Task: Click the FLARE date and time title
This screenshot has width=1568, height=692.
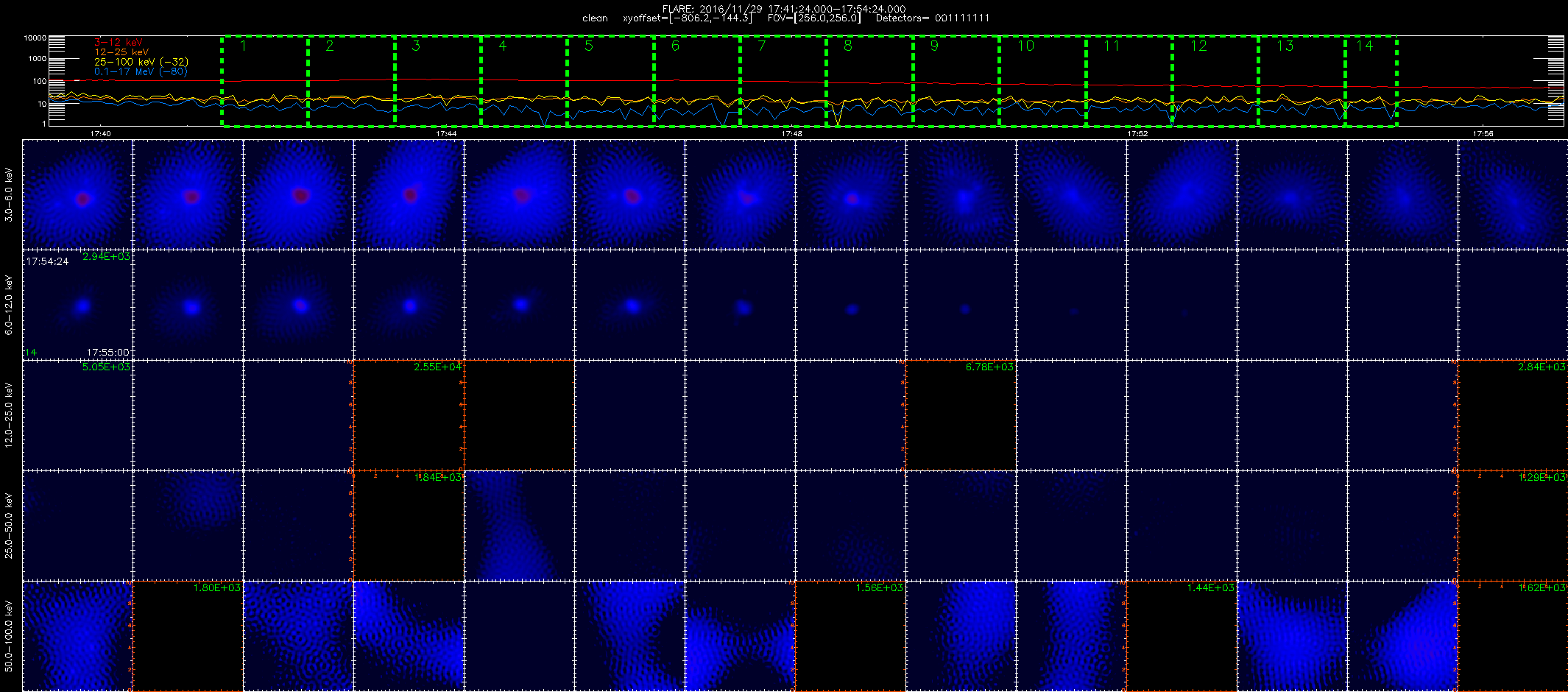Action: tap(784, 9)
